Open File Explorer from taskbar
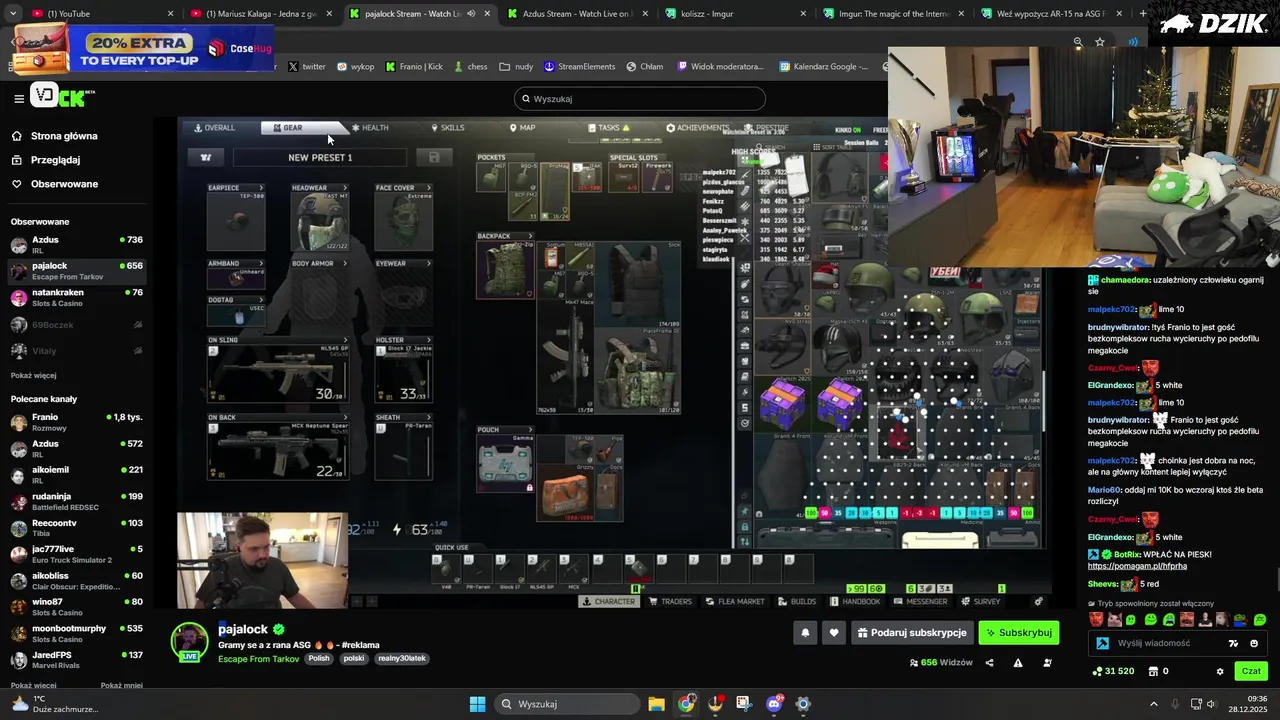The image size is (1280, 720). [x=656, y=704]
